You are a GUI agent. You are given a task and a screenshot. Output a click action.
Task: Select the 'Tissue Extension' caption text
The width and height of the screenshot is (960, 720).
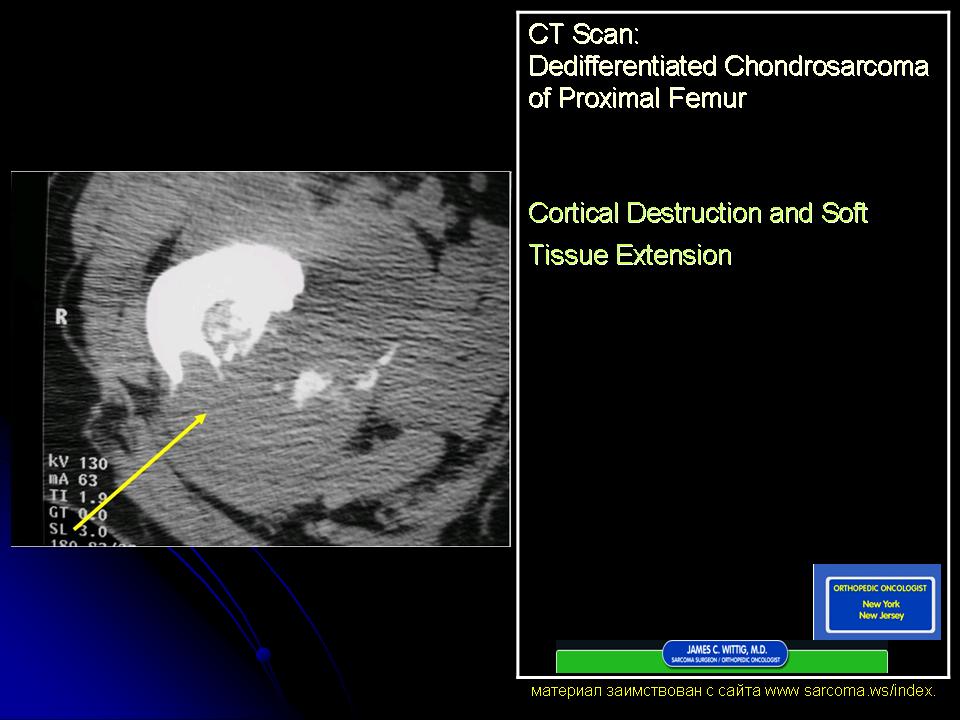pos(630,256)
